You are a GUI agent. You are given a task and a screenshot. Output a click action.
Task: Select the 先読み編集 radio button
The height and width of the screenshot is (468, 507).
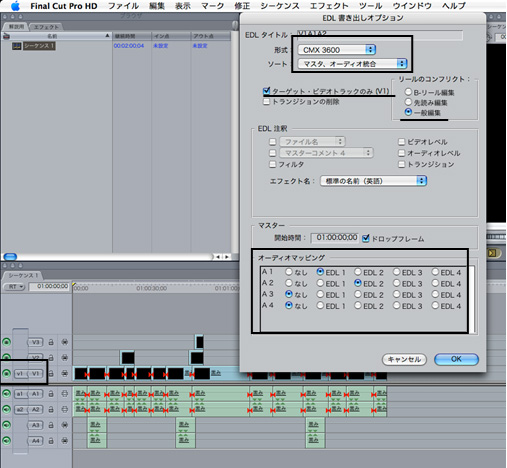[x=408, y=102]
